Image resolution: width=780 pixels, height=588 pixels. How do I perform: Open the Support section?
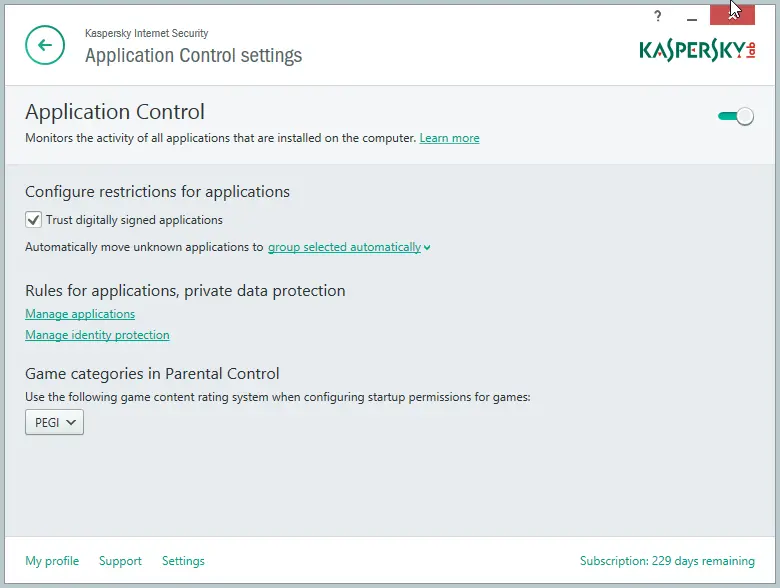(x=120, y=561)
